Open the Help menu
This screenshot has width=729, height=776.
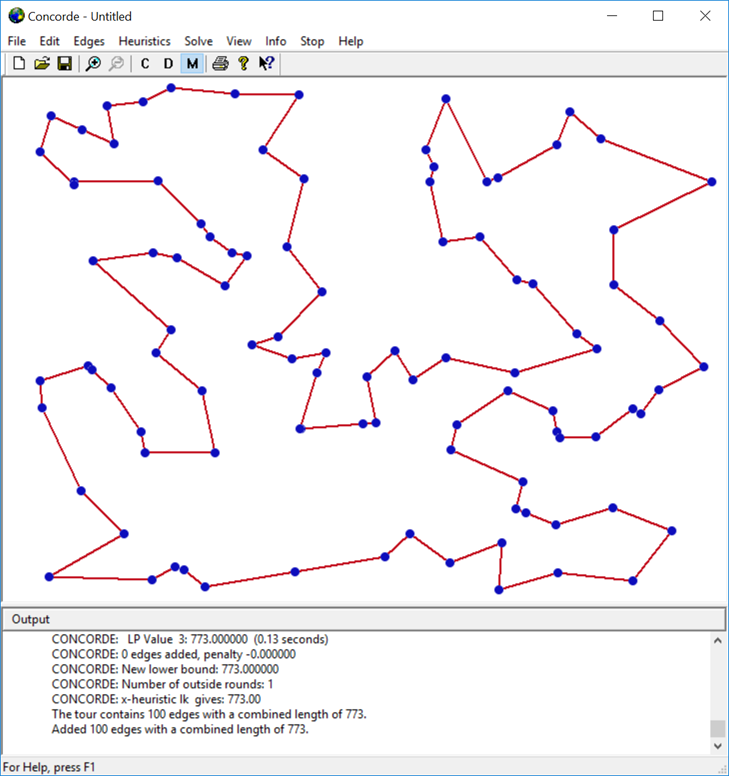[351, 41]
